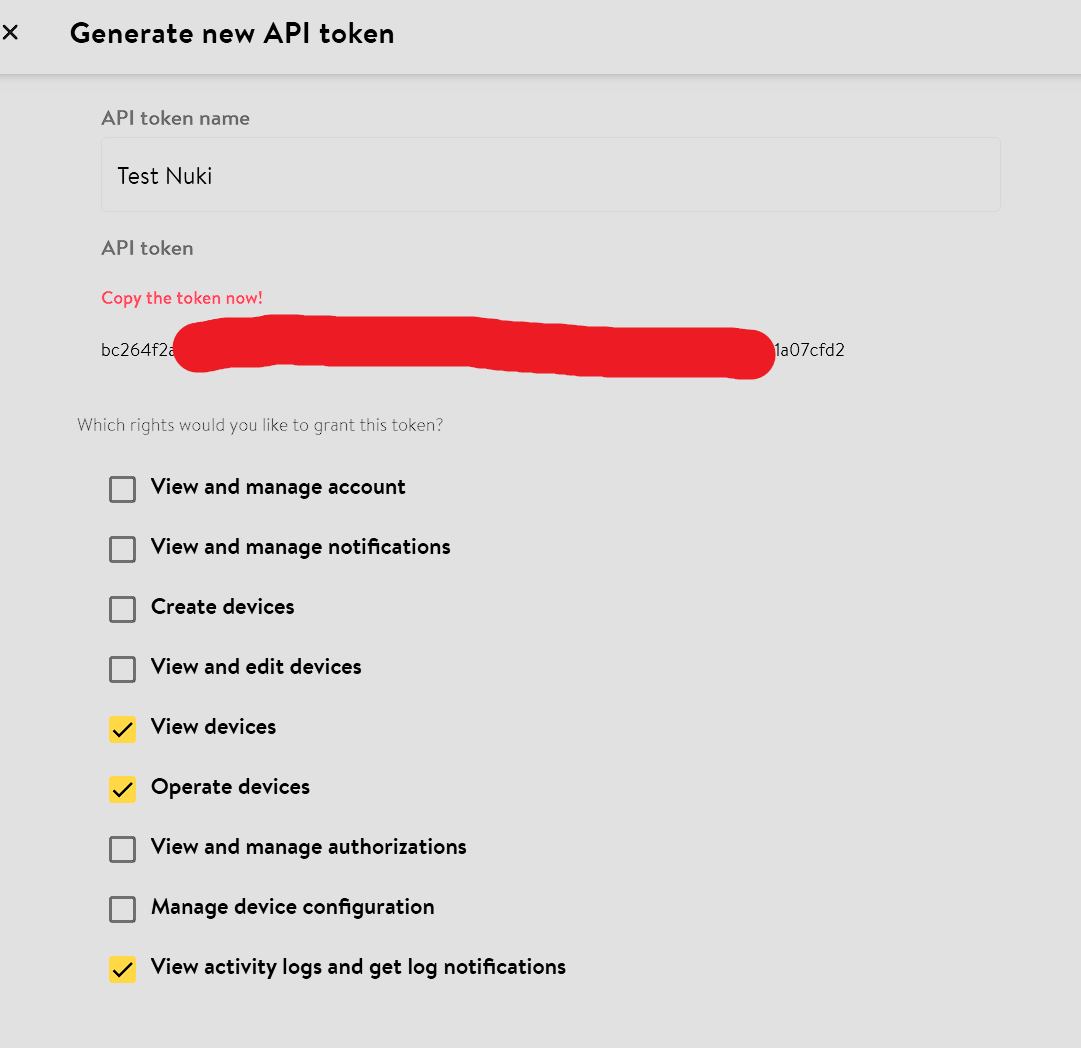1081x1048 pixels.
Task: Enable the View and edit devices checkbox
Action: click(122, 669)
